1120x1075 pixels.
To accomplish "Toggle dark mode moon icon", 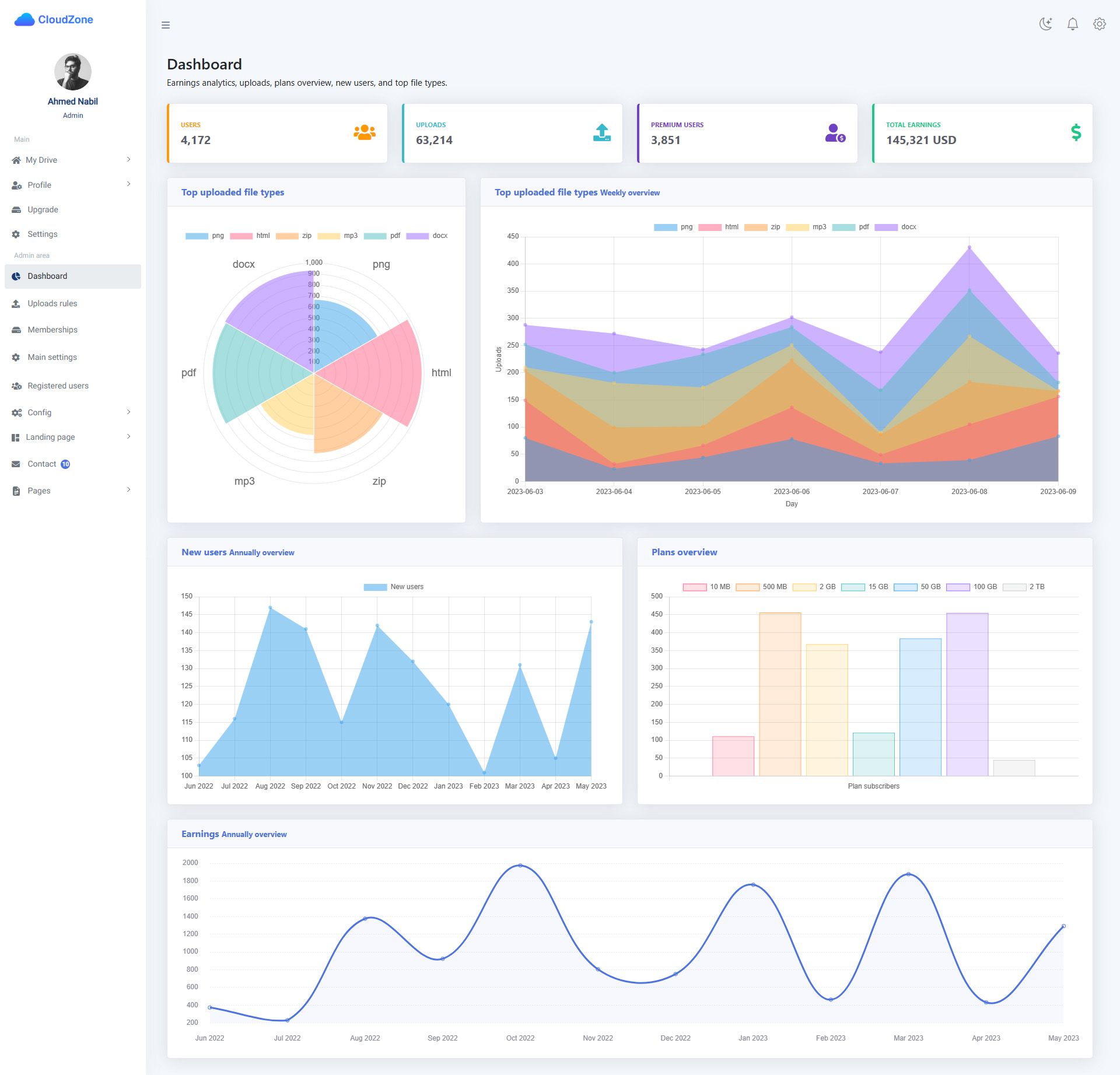I will click(x=1045, y=24).
